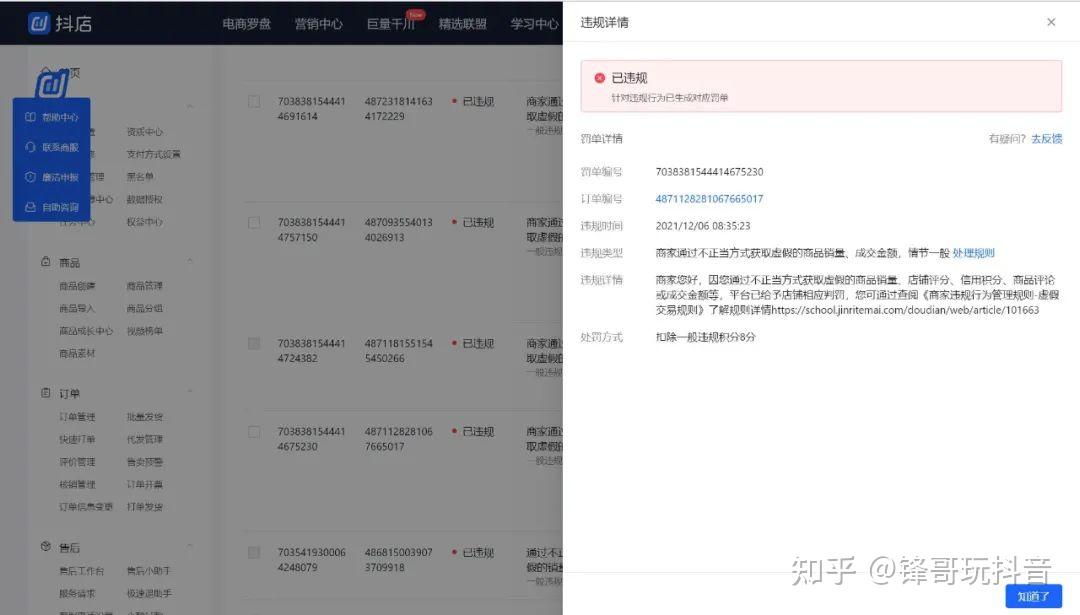This screenshot has height=615, width=1080.
Task: Open the 去反馈 feedback link
Action: [x=1046, y=138]
